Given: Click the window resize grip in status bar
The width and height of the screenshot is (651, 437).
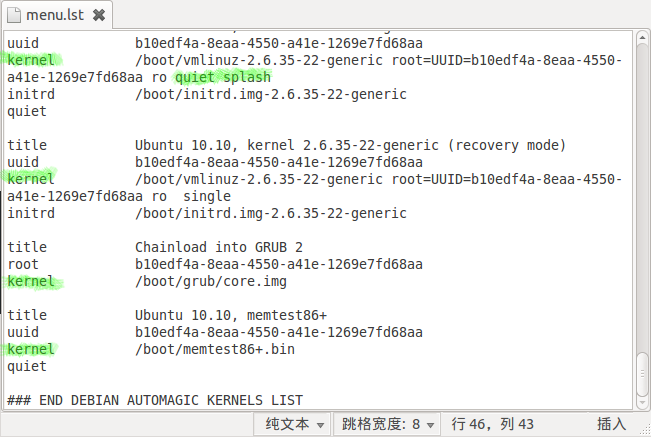Looking at the screenshot, I should click(644, 431).
